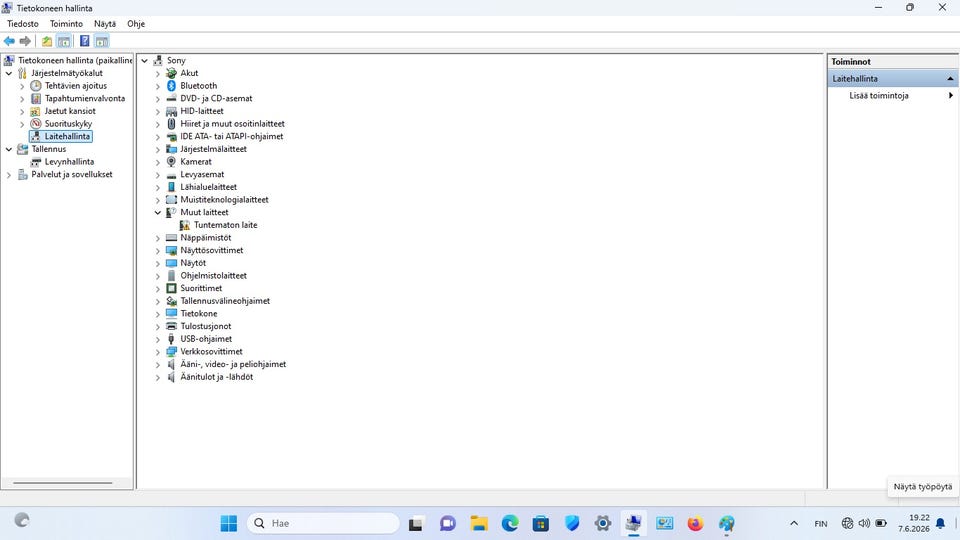Select Muistiteknologialaitteet category
Image resolution: width=960 pixels, height=540 pixels.
pyautogui.click(x=224, y=200)
